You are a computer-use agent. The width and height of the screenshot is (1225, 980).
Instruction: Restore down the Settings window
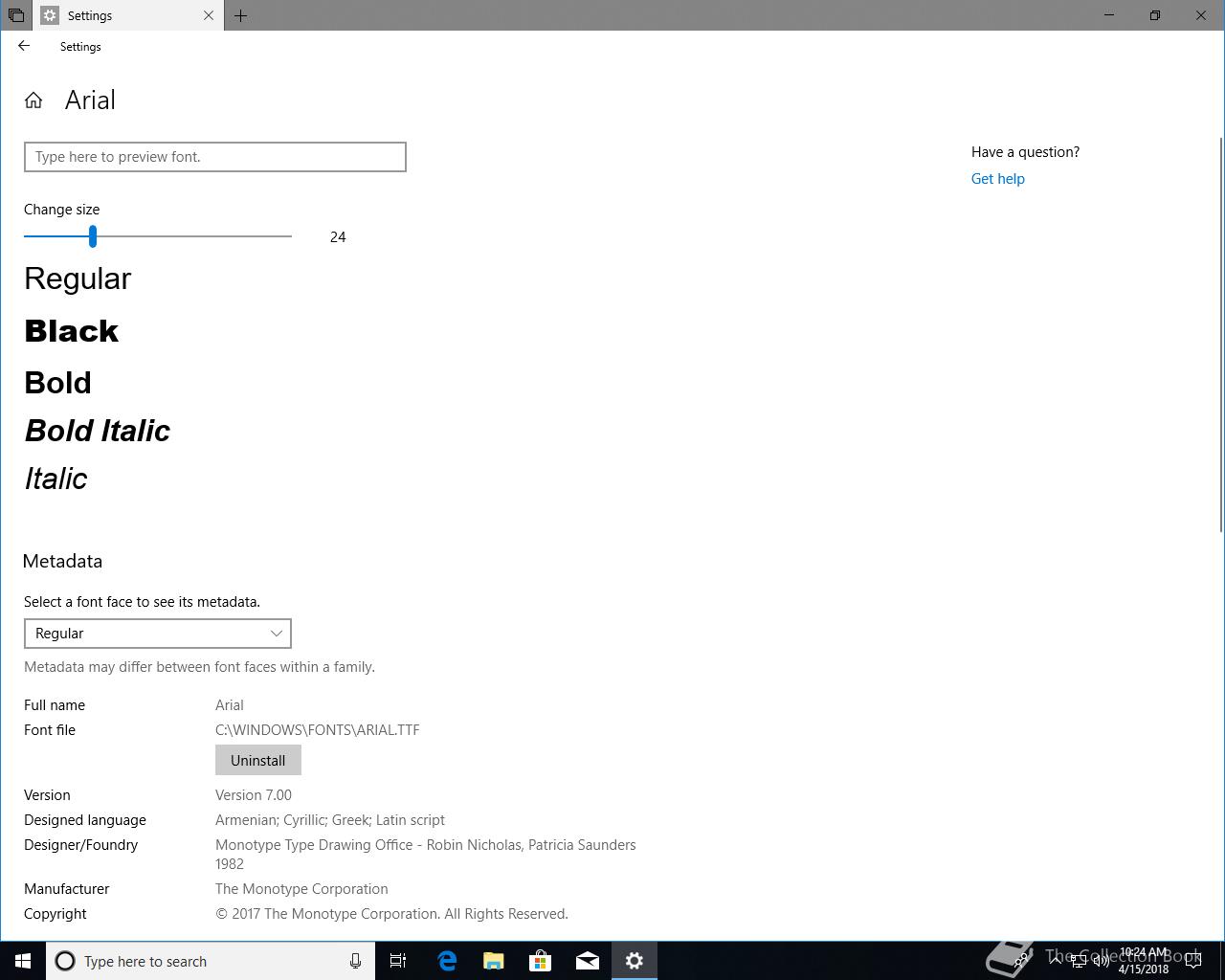point(1155,15)
